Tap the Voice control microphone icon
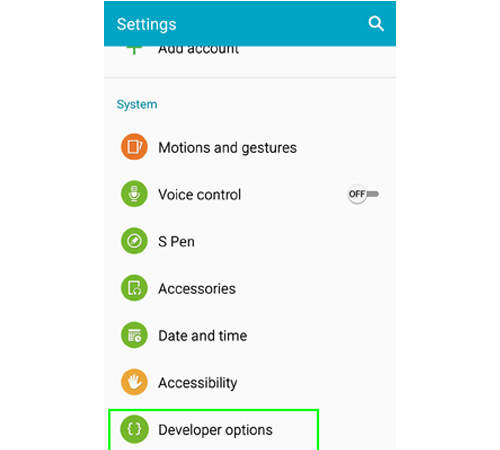The height and width of the screenshot is (450, 500). click(x=134, y=194)
